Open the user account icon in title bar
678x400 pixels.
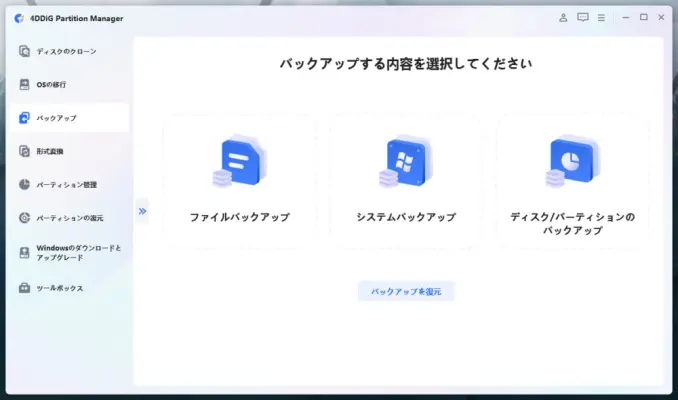pos(563,18)
